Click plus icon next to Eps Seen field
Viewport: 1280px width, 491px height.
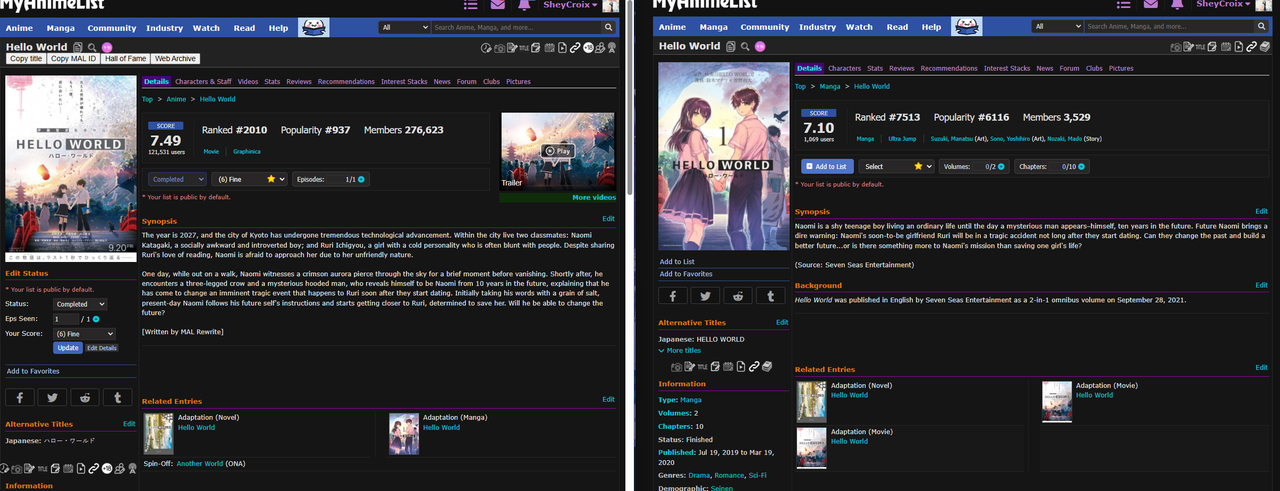coord(96,318)
